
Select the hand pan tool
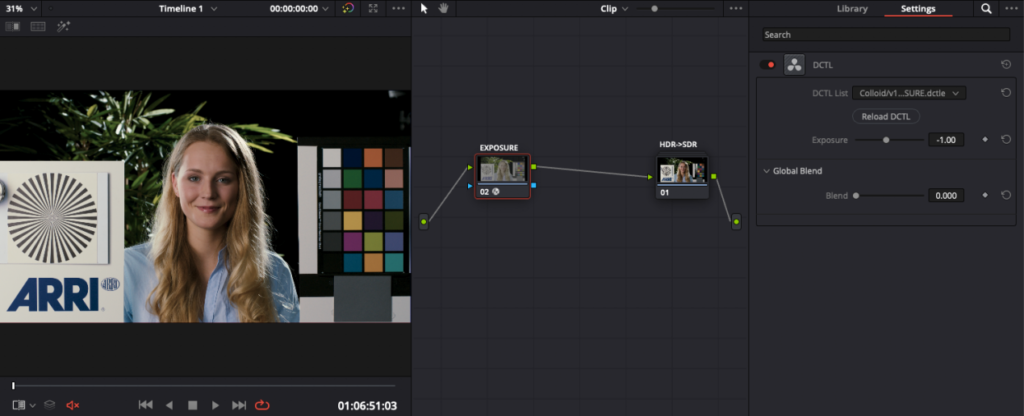[443, 8]
